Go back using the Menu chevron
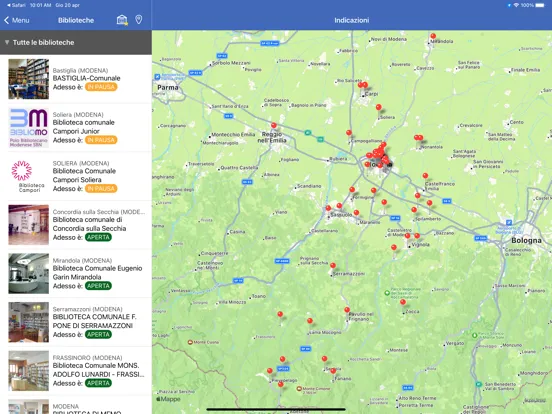The width and height of the screenshot is (552, 414). pos(17,20)
